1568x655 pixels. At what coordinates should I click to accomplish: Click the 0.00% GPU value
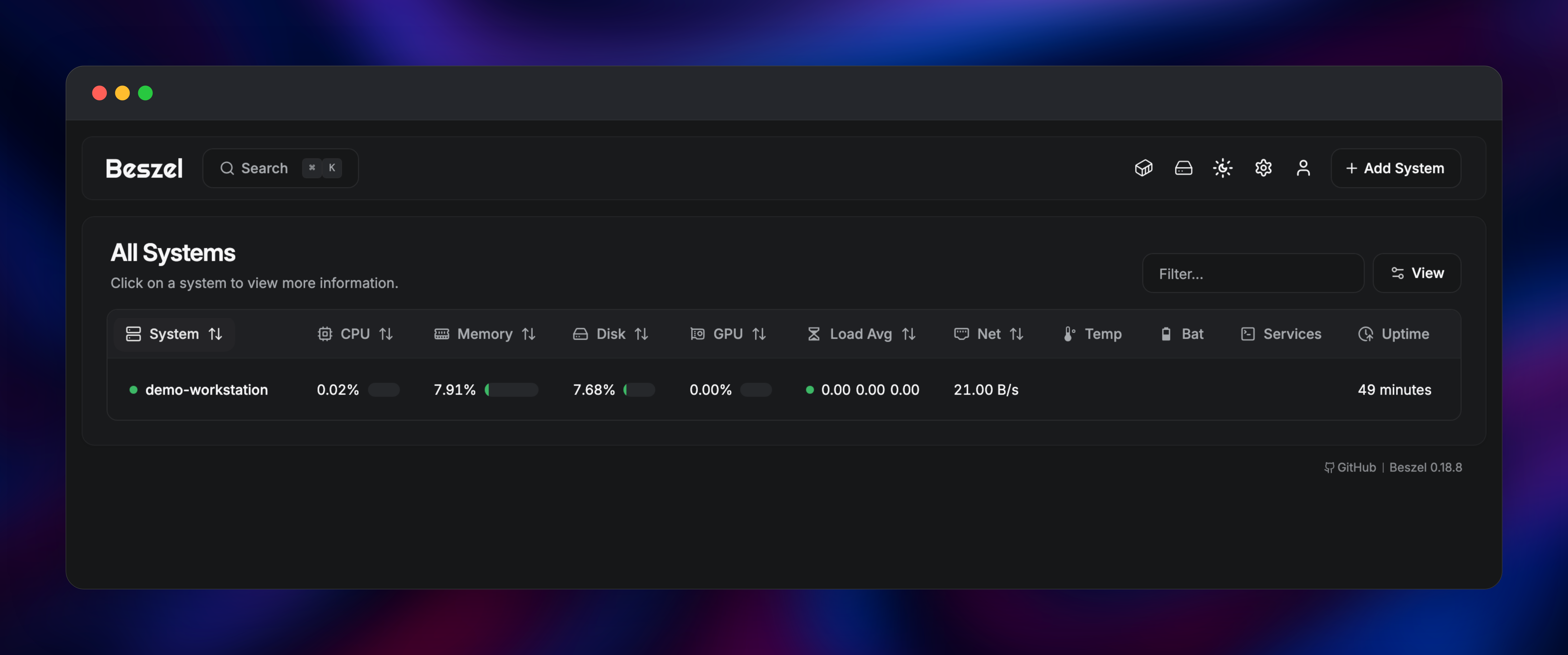point(710,390)
